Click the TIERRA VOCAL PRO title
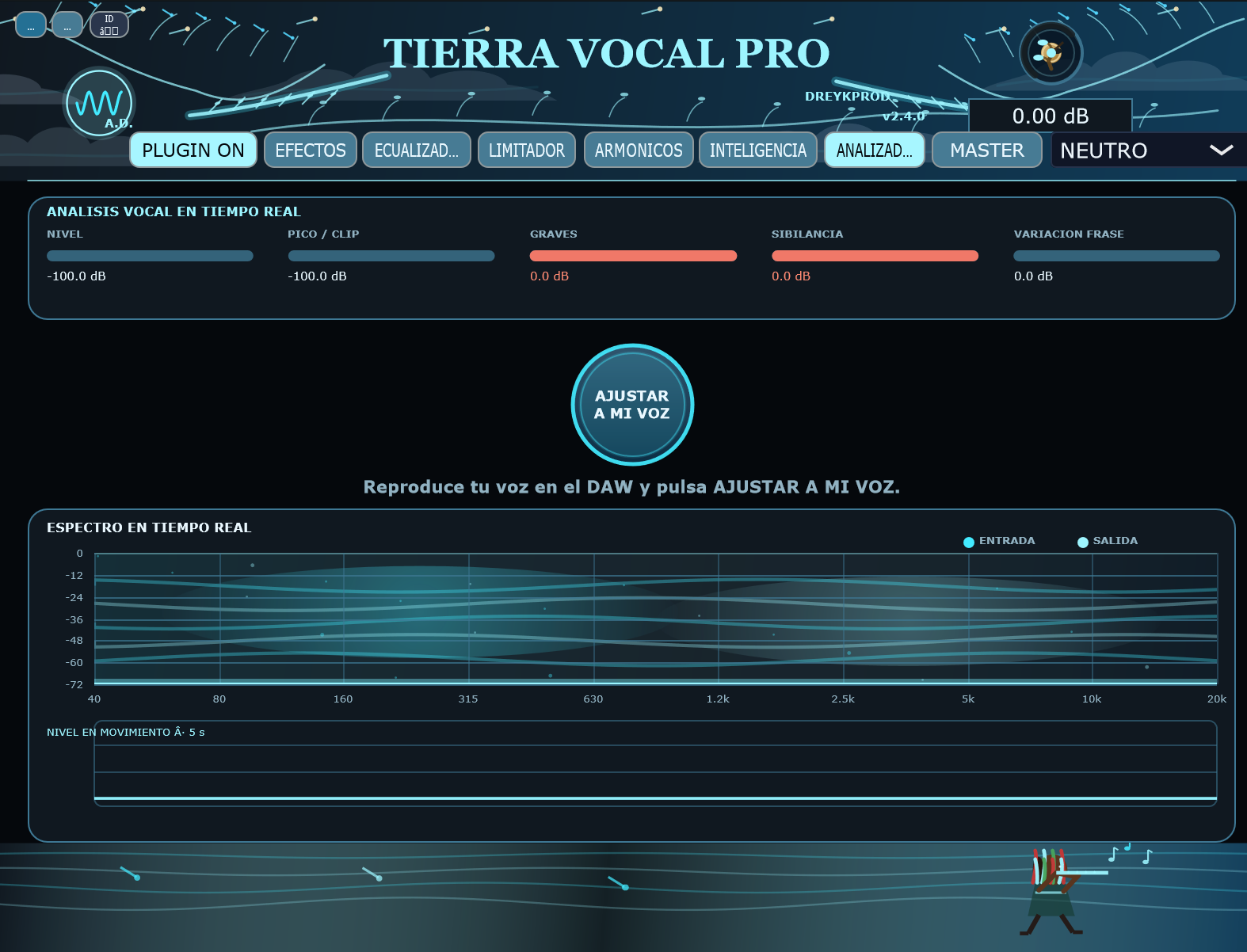 pos(606,54)
